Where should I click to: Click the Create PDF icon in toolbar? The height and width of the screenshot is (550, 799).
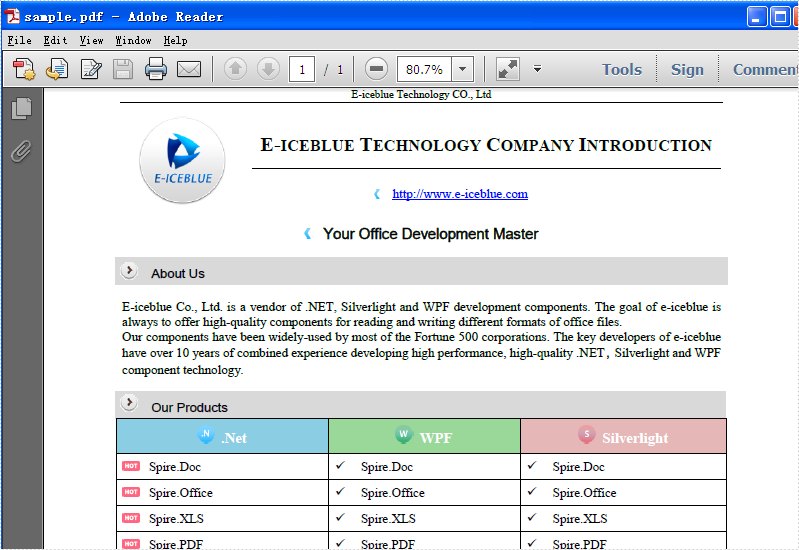coord(23,69)
